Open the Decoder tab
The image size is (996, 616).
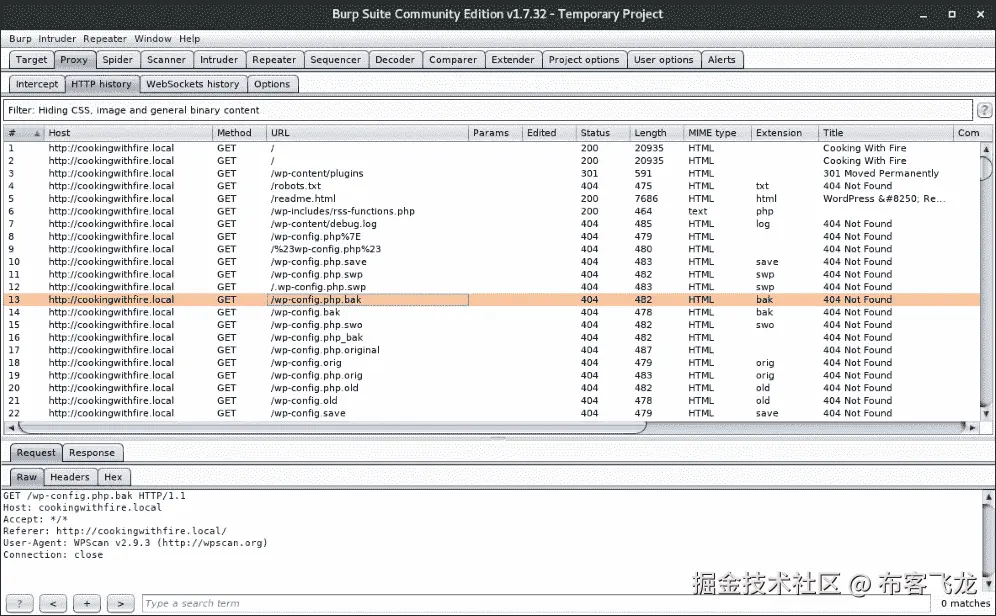pyautogui.click(x=395, y=59)
